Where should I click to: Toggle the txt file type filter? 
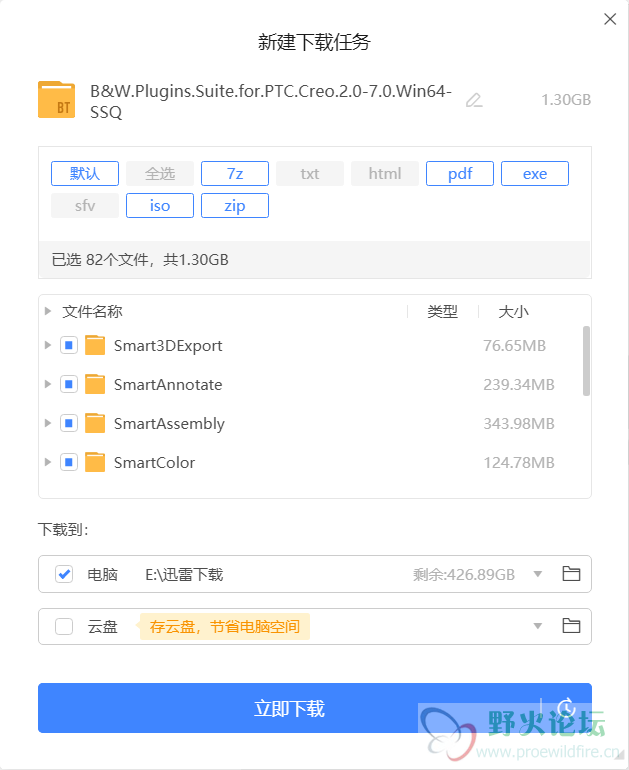[310, 173]
